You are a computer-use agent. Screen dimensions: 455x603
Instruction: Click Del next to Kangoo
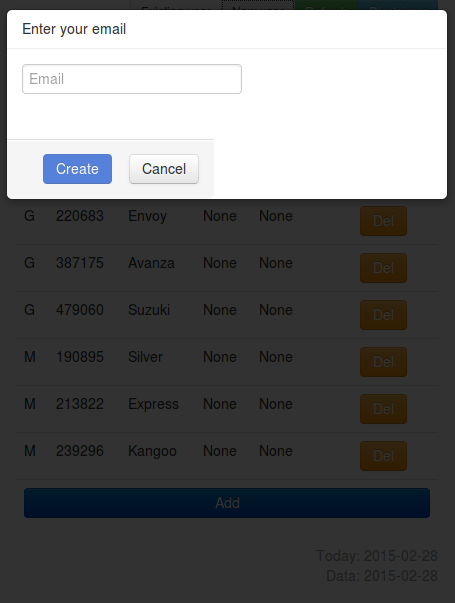(x=383, y=456)
